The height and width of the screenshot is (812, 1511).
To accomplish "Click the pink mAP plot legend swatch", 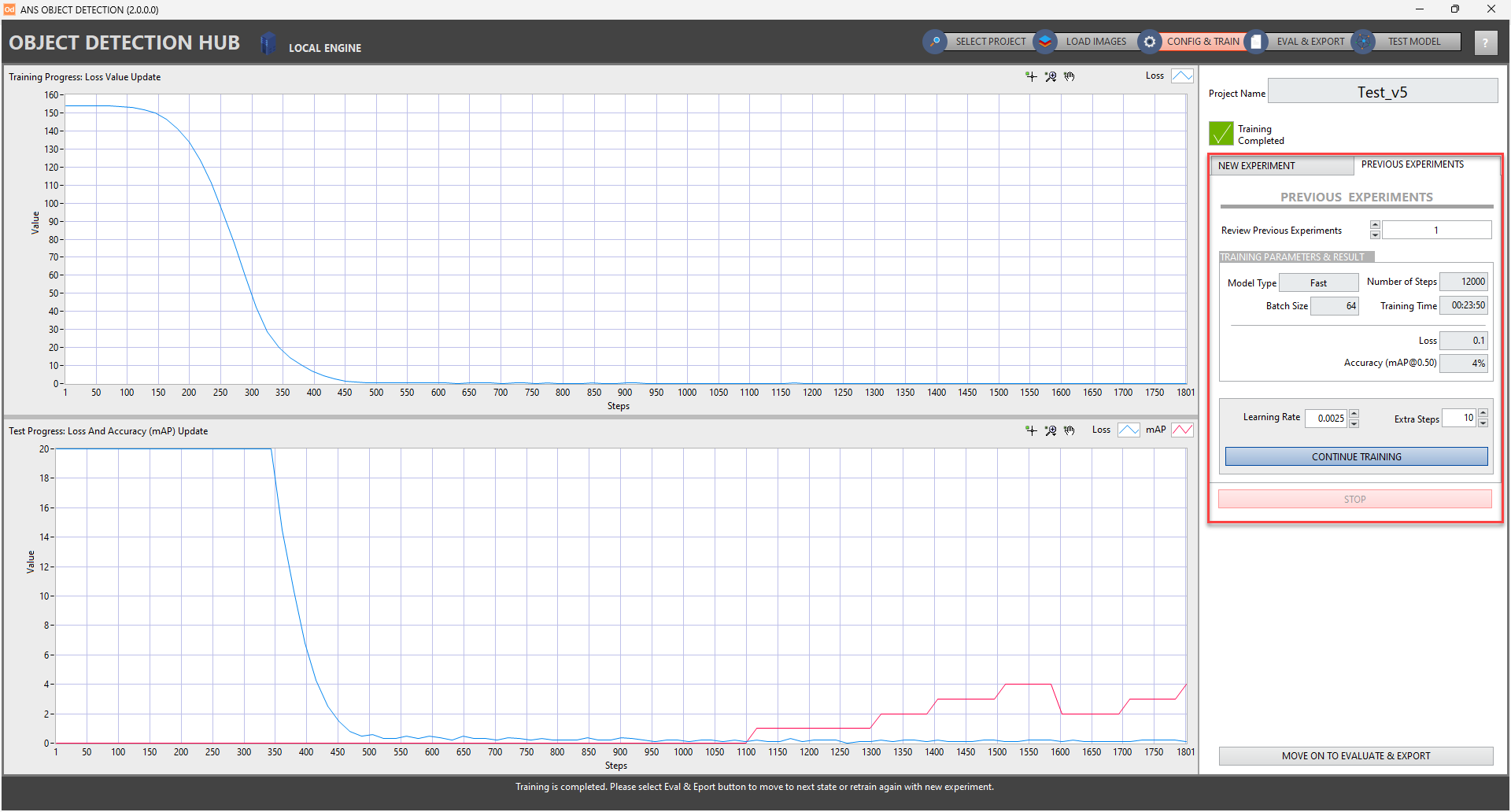I will pyautogui.click(x=1182, y=430).
